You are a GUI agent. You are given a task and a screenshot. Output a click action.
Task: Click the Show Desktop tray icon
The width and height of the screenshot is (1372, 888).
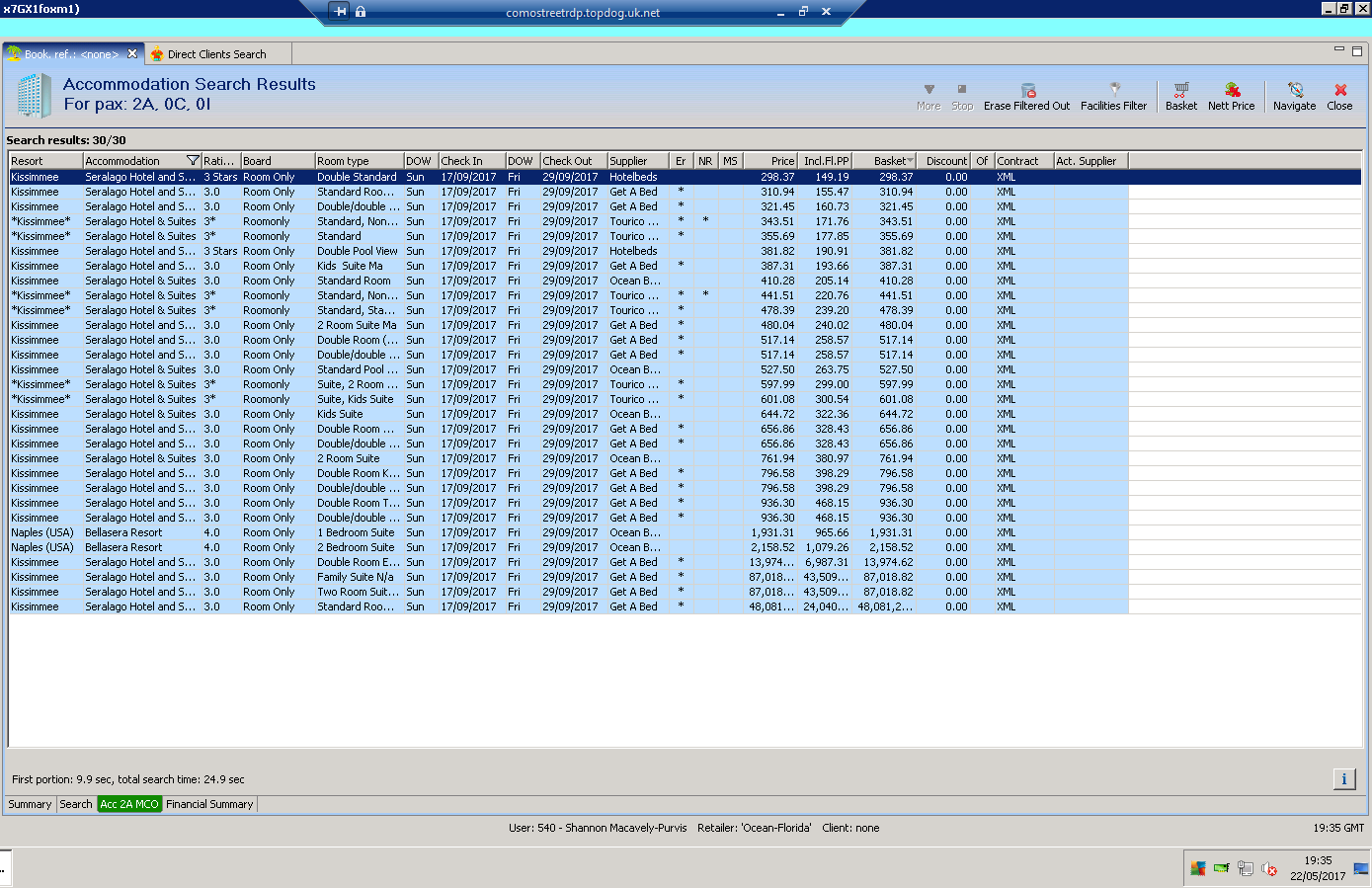(x=1361, y=869)
